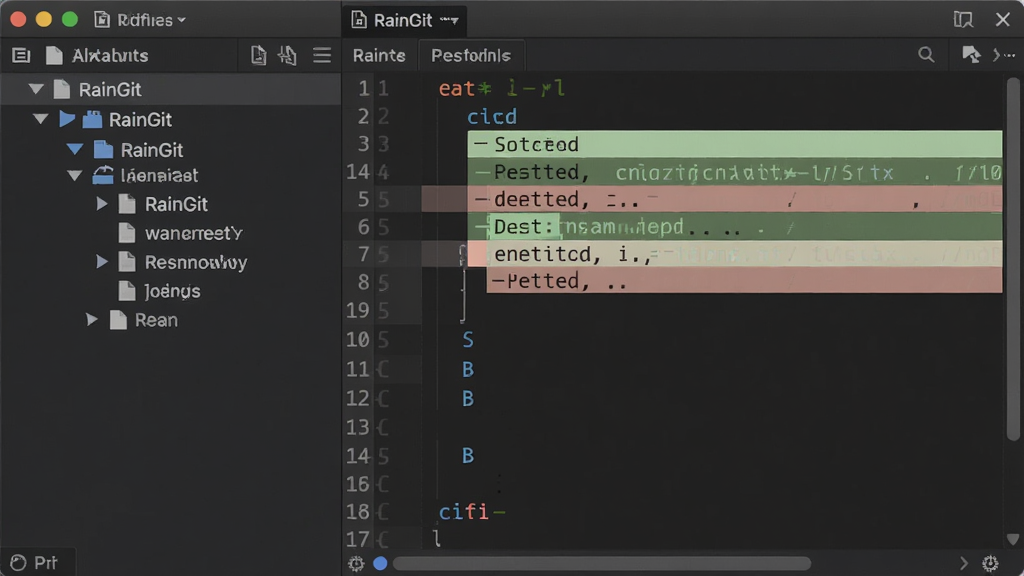This screenshot has height=576, width=1024.
Task: Click the horizontal scrollbar under the editor
Action: (x=601, y=563)
